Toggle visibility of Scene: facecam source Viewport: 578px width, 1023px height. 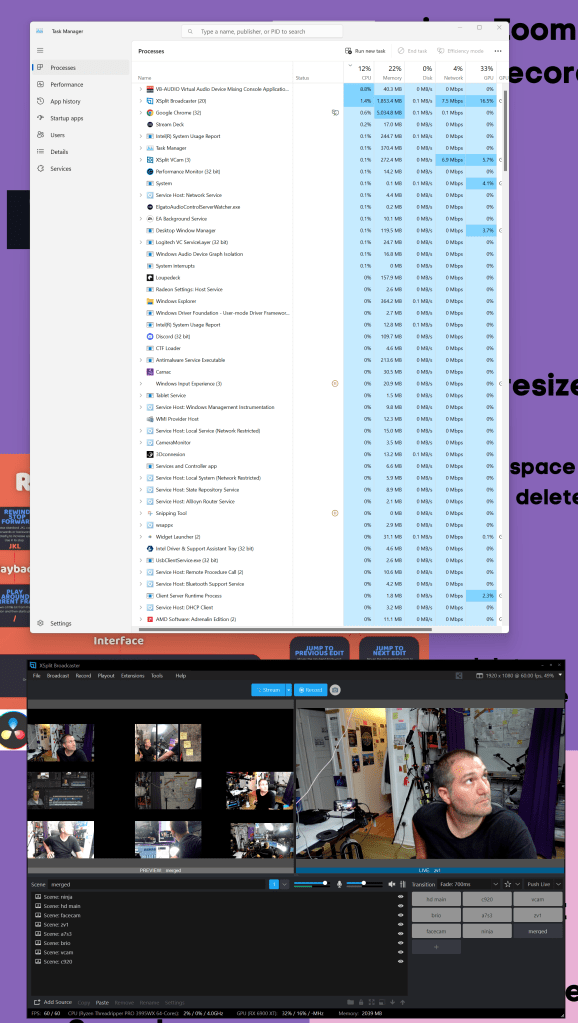click(x=401, y=915)
